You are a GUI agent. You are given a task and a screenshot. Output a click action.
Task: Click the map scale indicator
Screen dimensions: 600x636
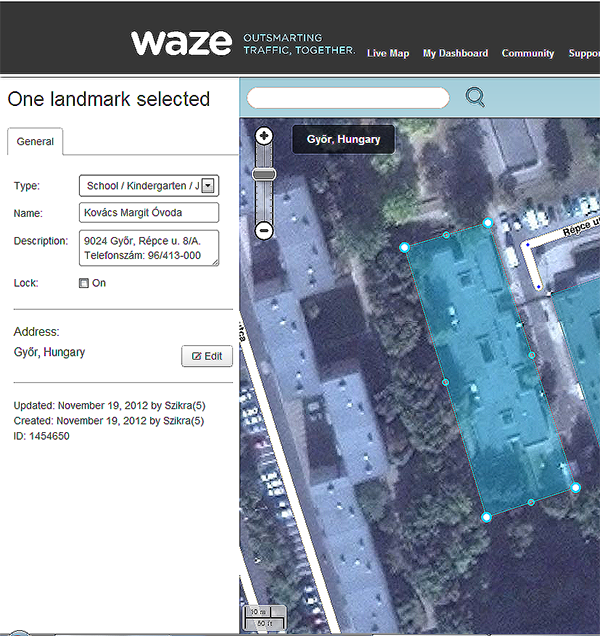(x=265, y=618)
